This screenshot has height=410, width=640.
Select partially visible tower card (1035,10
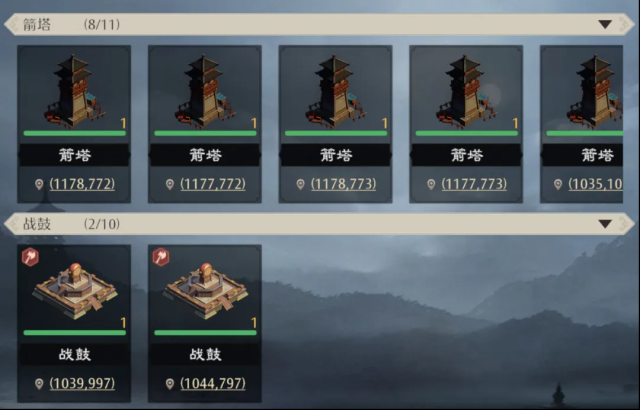(582, 124)
